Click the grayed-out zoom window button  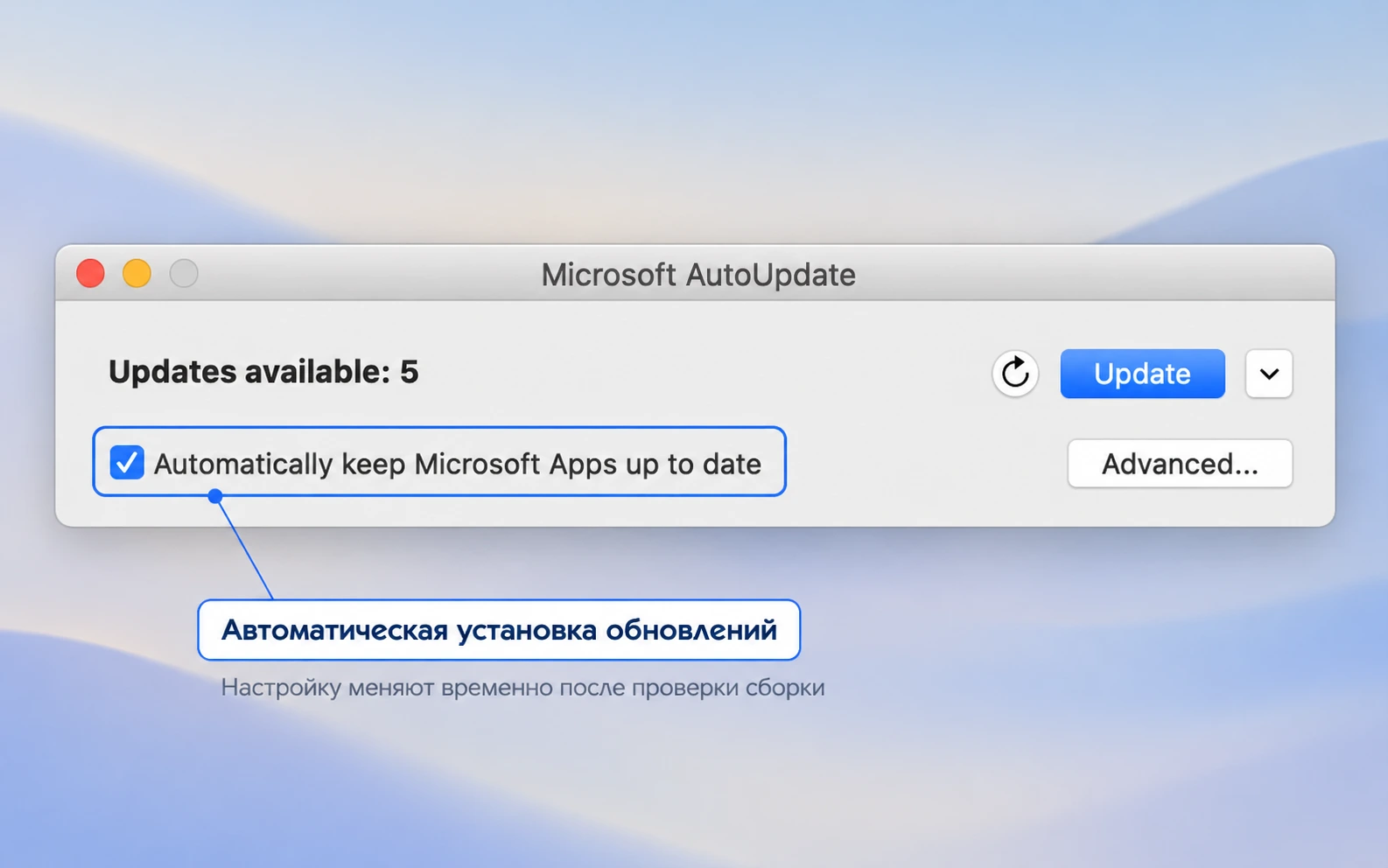click(184, 274)
